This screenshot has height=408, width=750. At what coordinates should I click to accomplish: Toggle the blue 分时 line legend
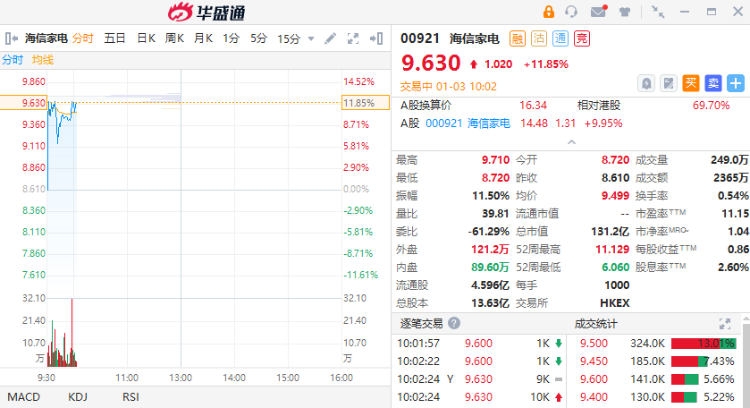click(12, 60)
